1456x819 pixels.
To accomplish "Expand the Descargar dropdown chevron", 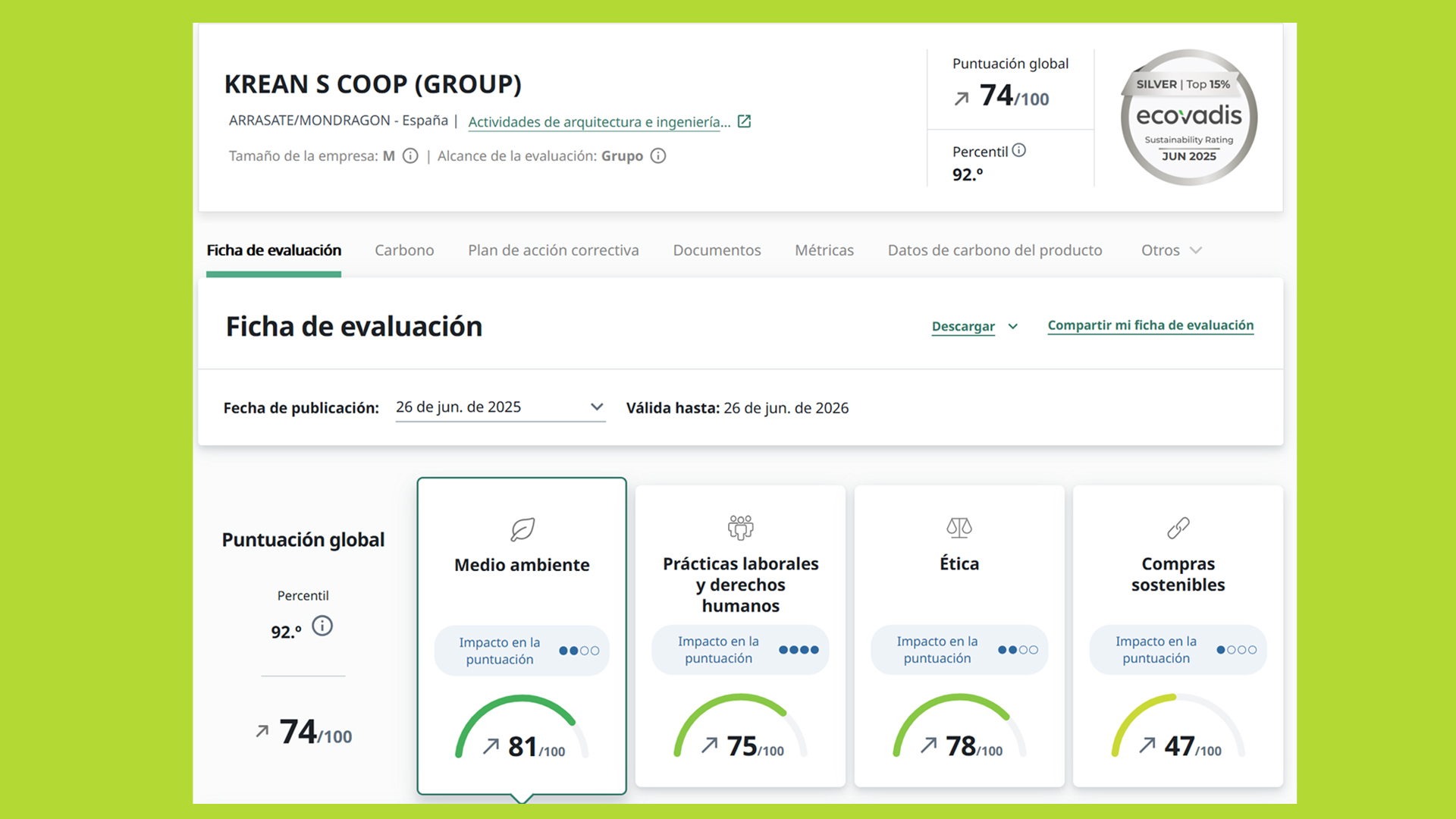I will pyautogui.click(x=1013, y=326).
